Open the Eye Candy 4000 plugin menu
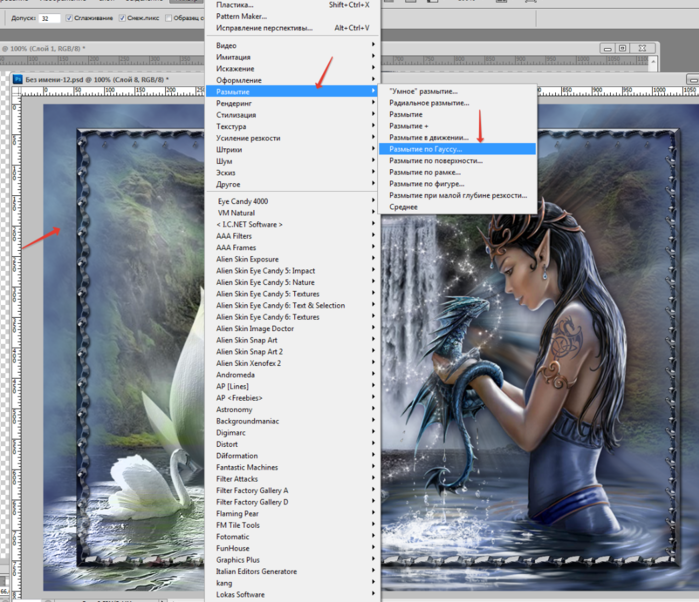Viewport: 699px width, 602px height. coord(293,202)
